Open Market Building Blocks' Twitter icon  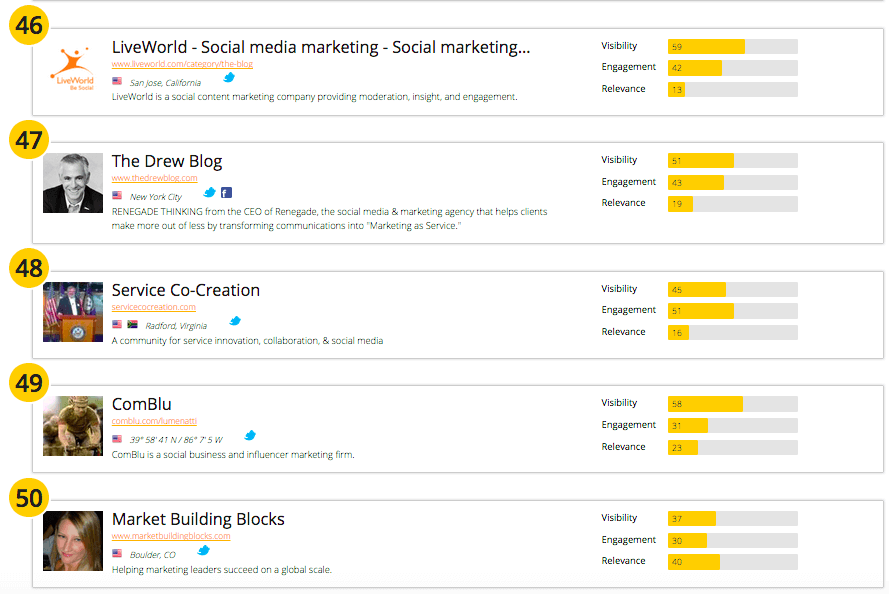[x=203, y=550]
